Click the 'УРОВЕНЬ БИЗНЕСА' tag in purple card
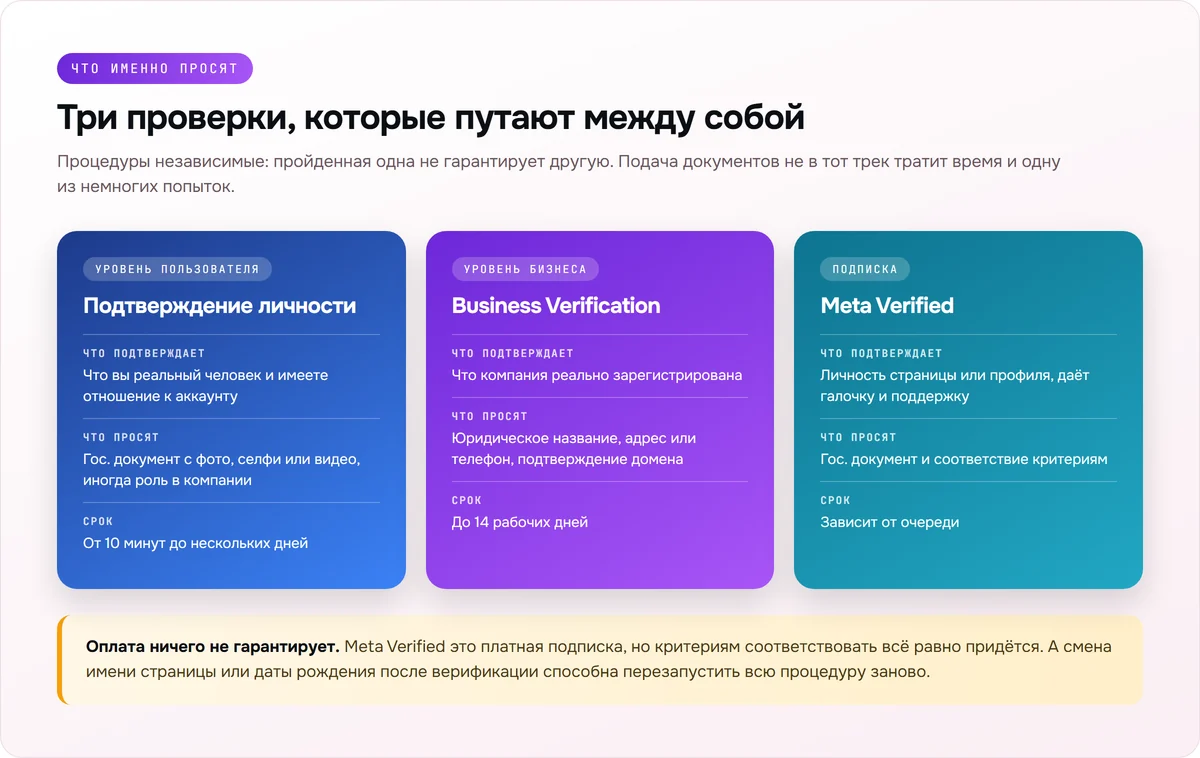The height and width of the screenshot is (758, 1200). [x=525, y=269]
